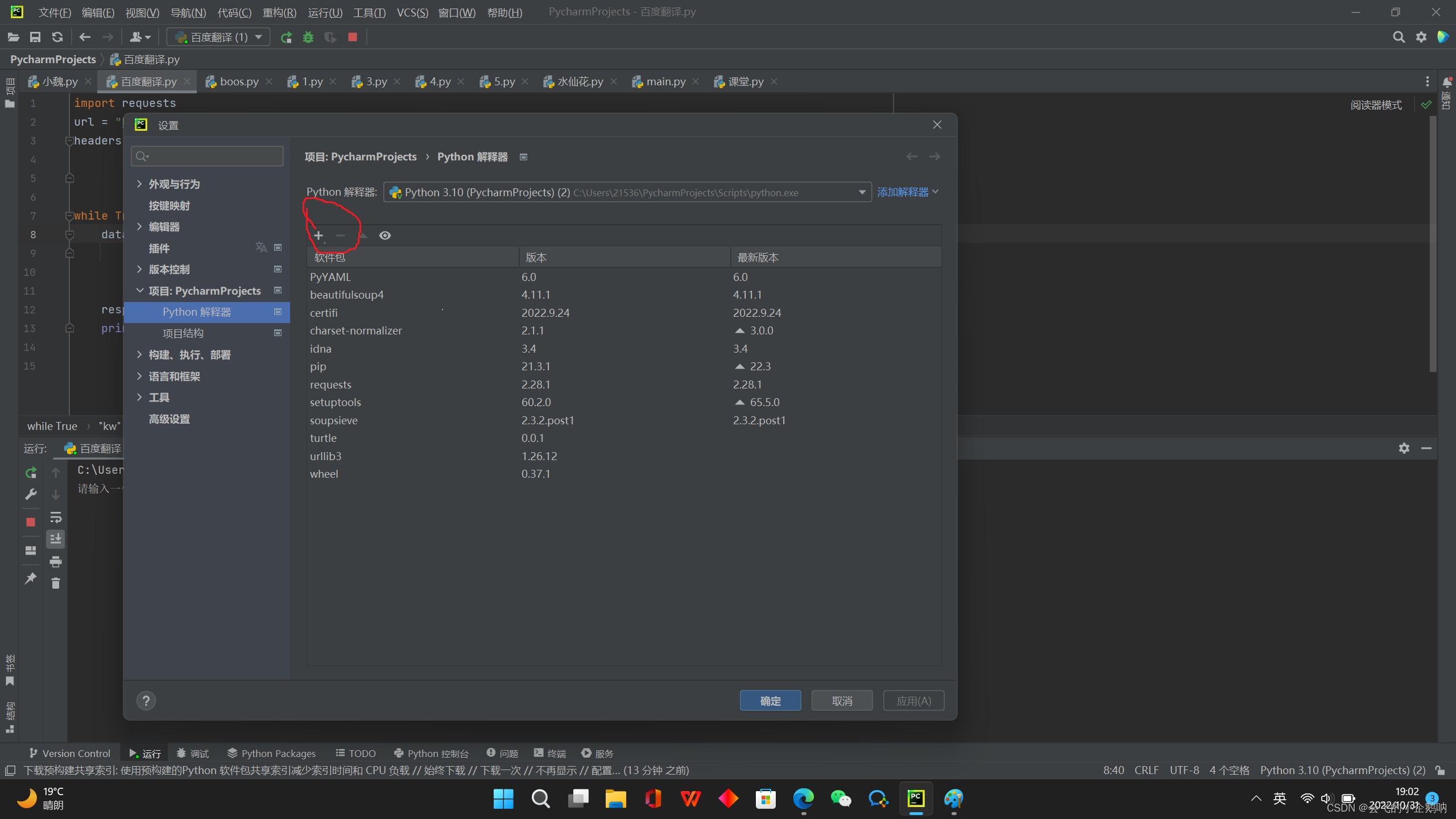
Task: Open the Python interpreter combo box
Action: click(x=627, y=192)
